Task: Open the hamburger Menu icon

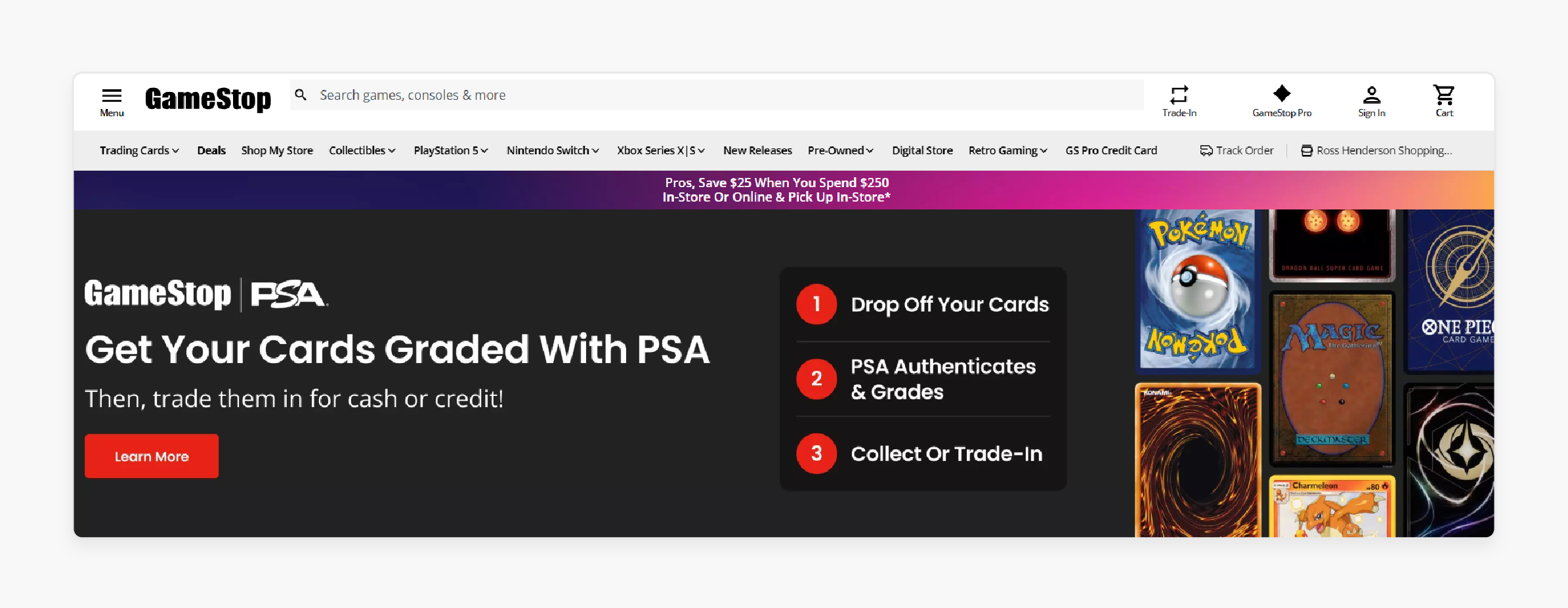Action: point(112,95)
